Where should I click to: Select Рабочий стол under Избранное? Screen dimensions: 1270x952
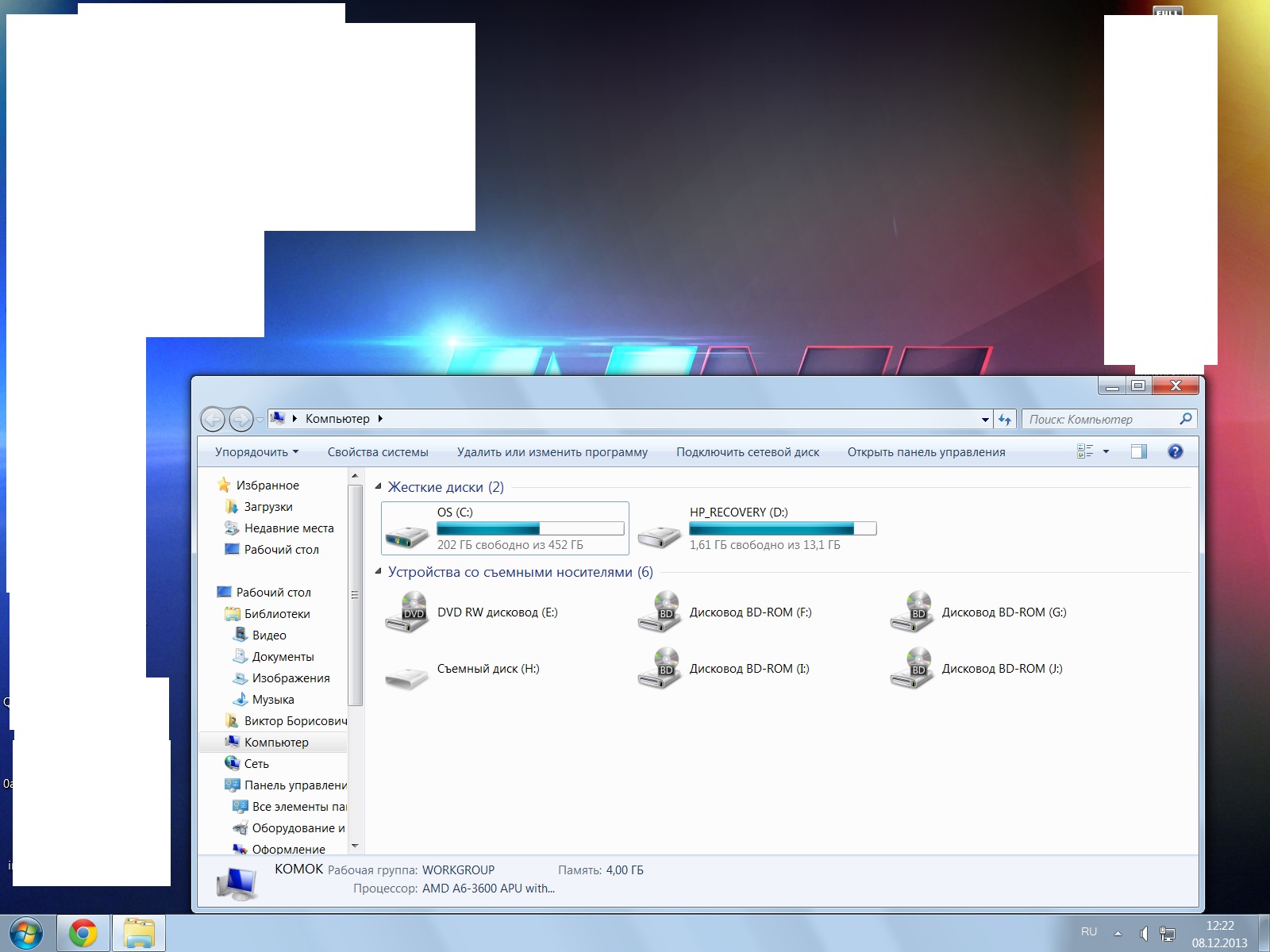(x=281, y=550)
